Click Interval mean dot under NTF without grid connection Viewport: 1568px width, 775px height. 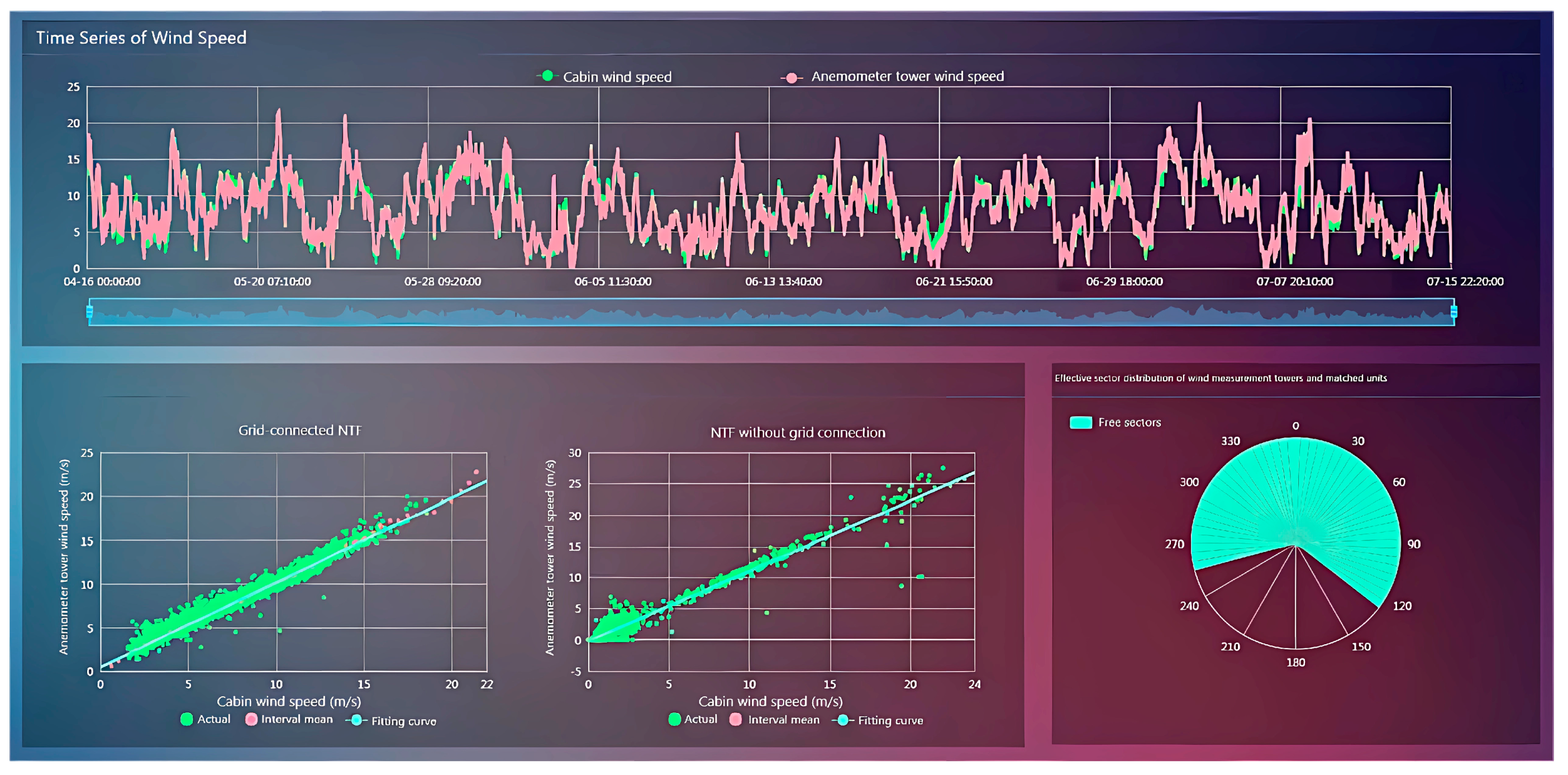point(735,719)
